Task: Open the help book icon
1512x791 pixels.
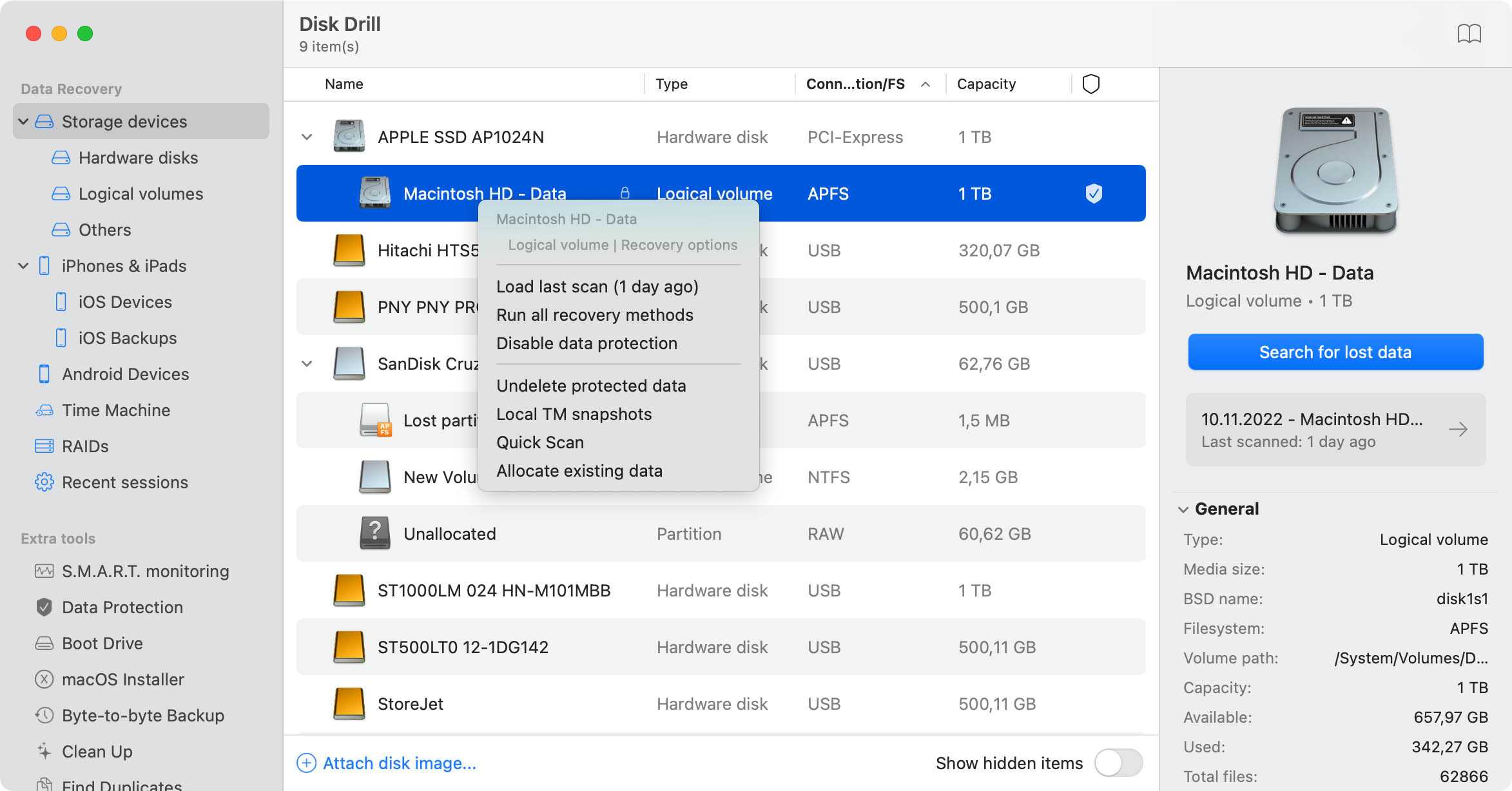Action: click(x=1469, y=33)
